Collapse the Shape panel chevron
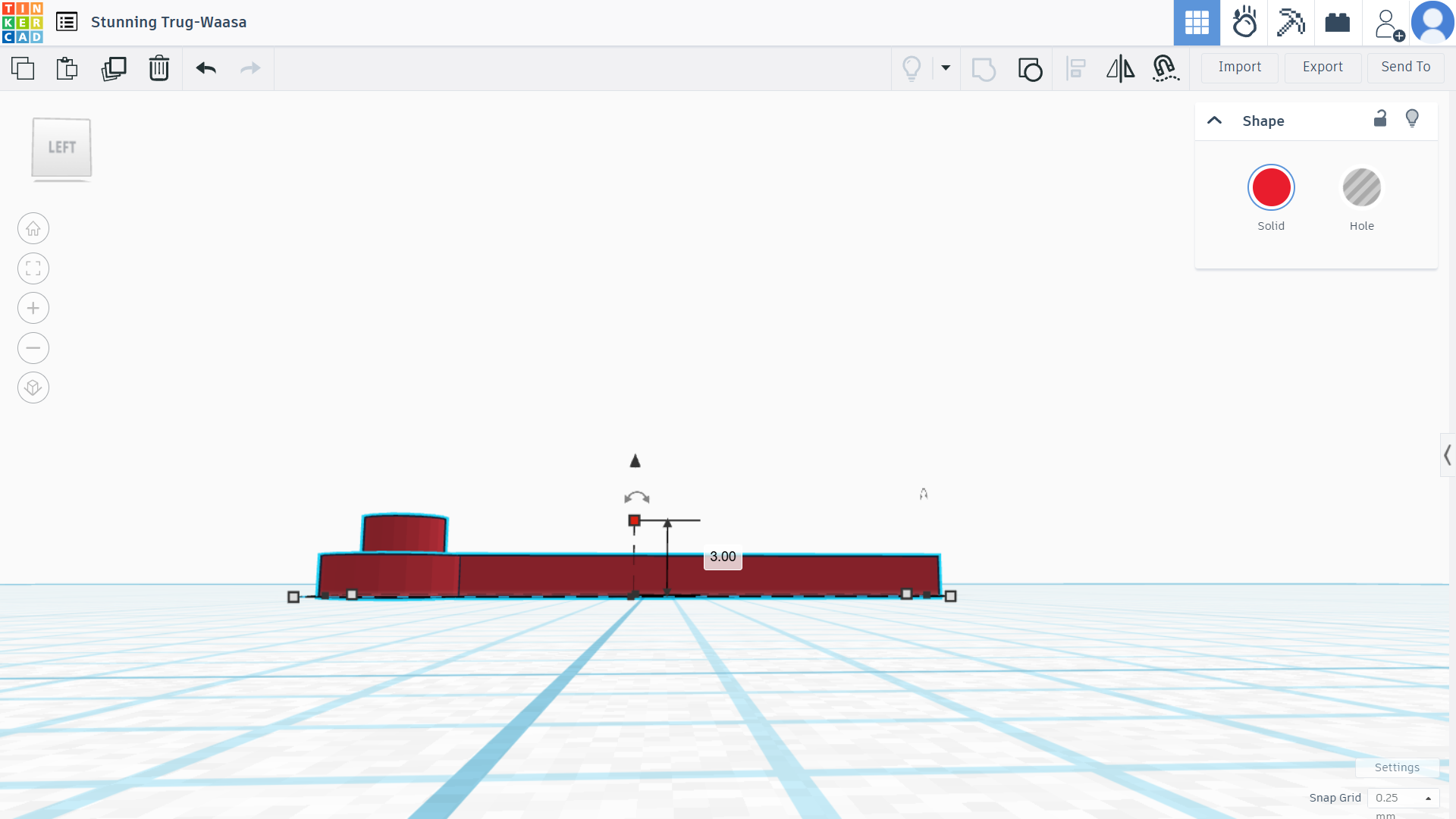1456x819 pixels. click(x=1215, y=121)
